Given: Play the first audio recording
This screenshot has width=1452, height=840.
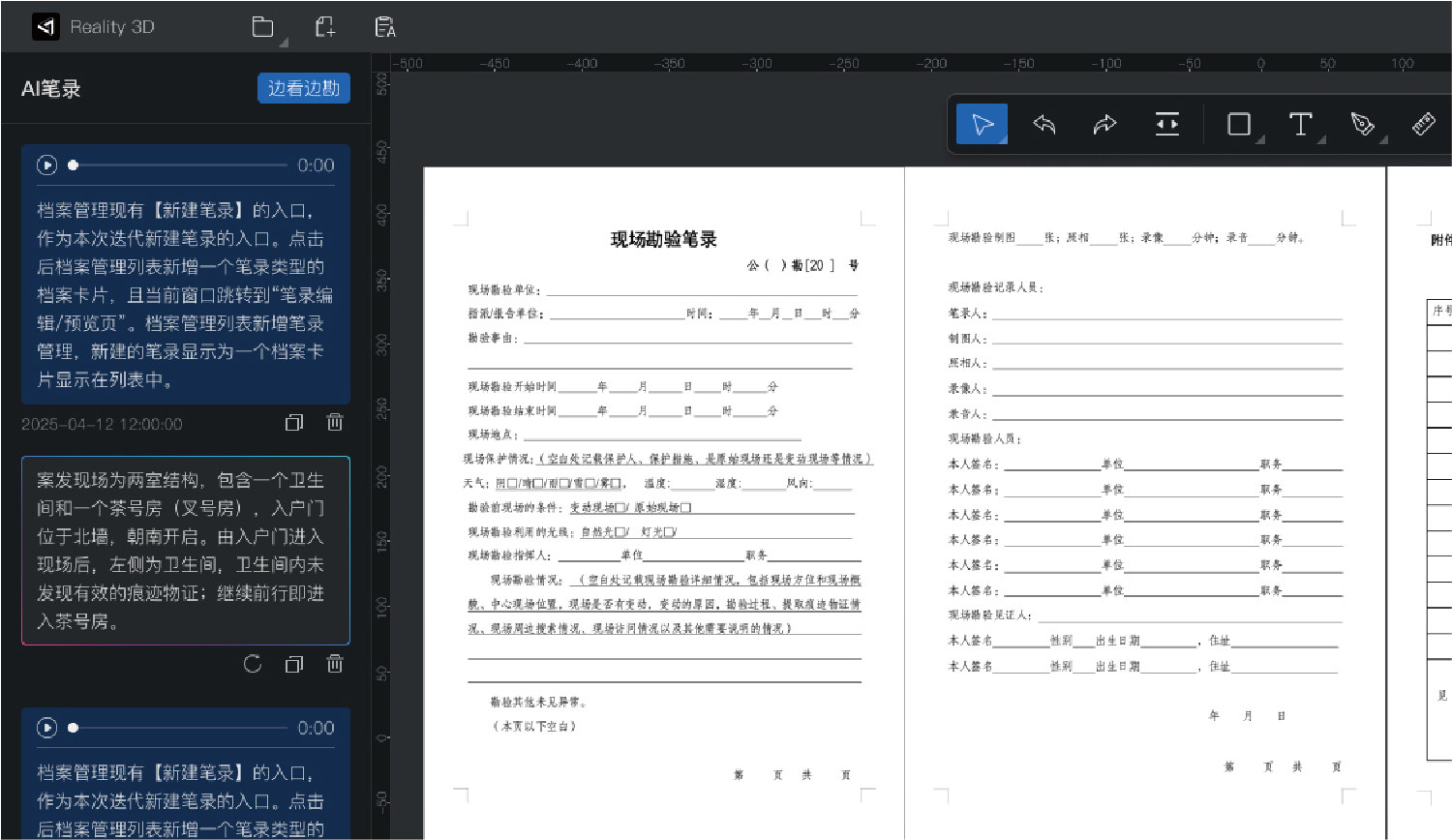Looking at the screenshot, I should pos(46,165).
